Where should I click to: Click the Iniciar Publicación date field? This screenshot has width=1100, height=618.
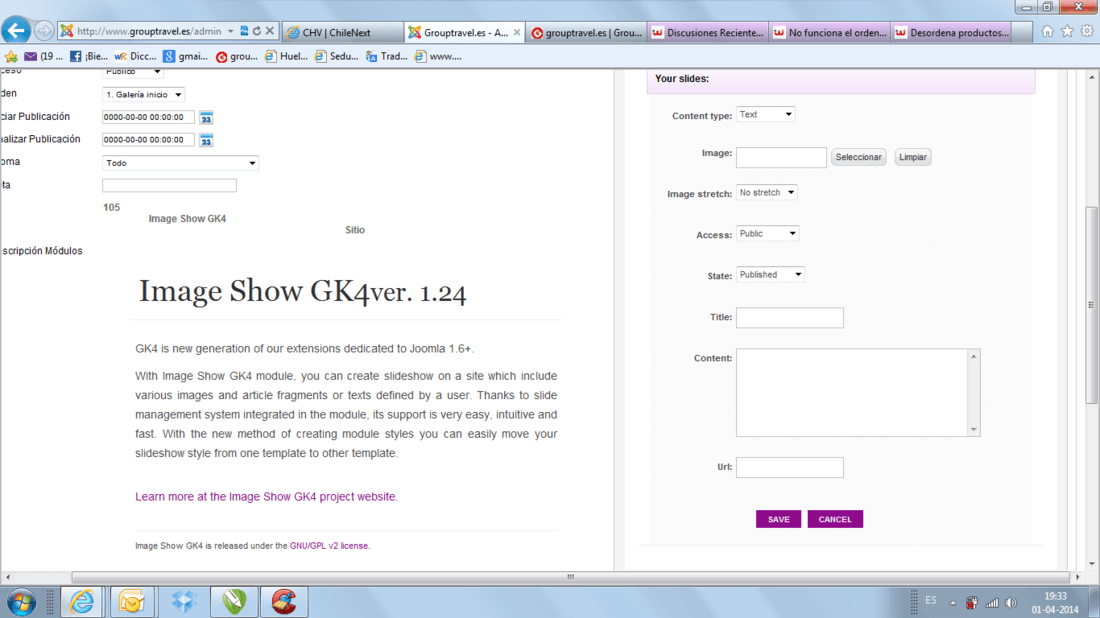click(x=148, y=117)
